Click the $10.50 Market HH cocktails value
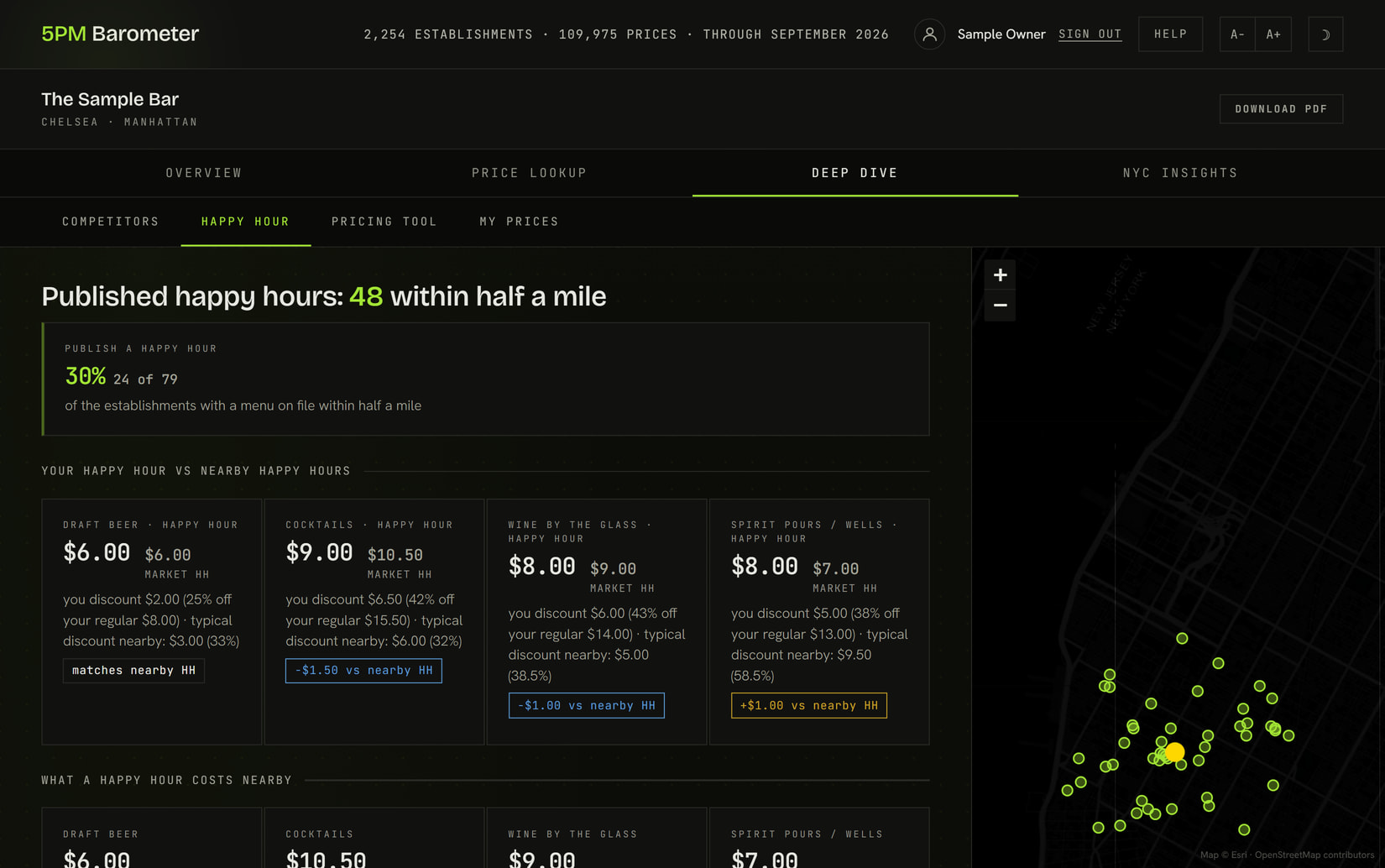This screenshot has height=868, width=1385. (x=395, y=555)
